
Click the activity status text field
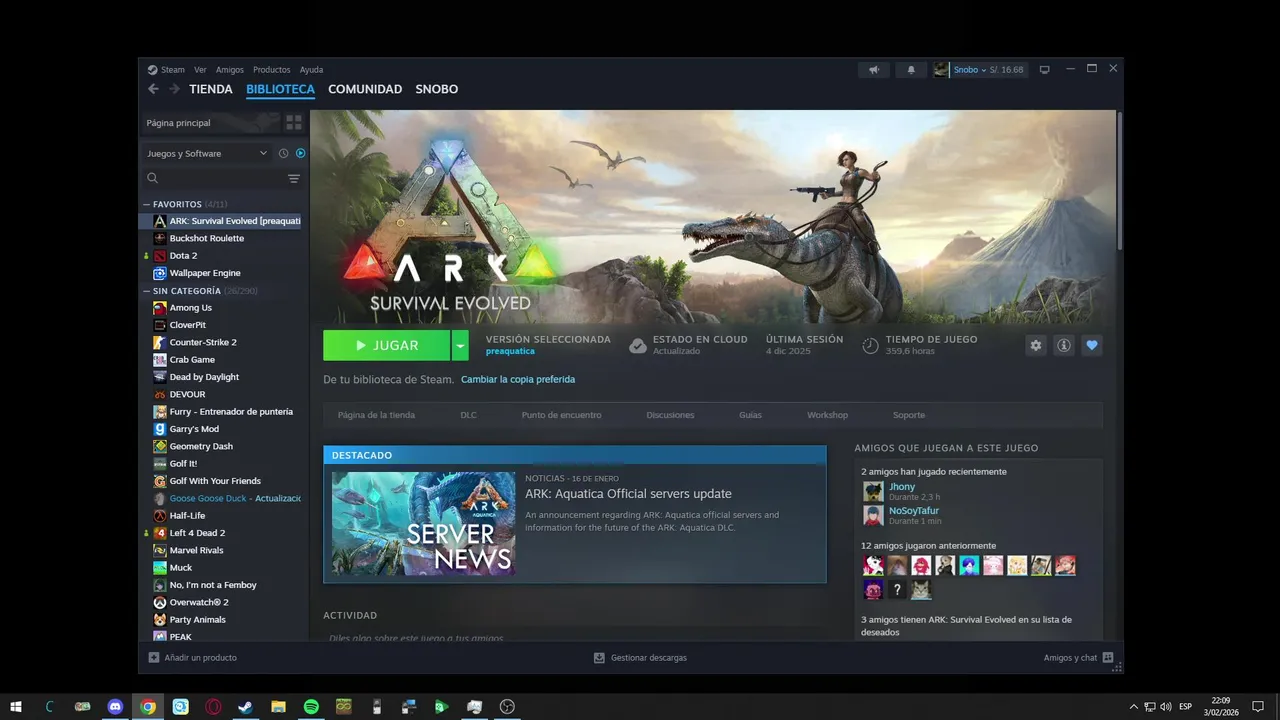click(x=575, y=638)
